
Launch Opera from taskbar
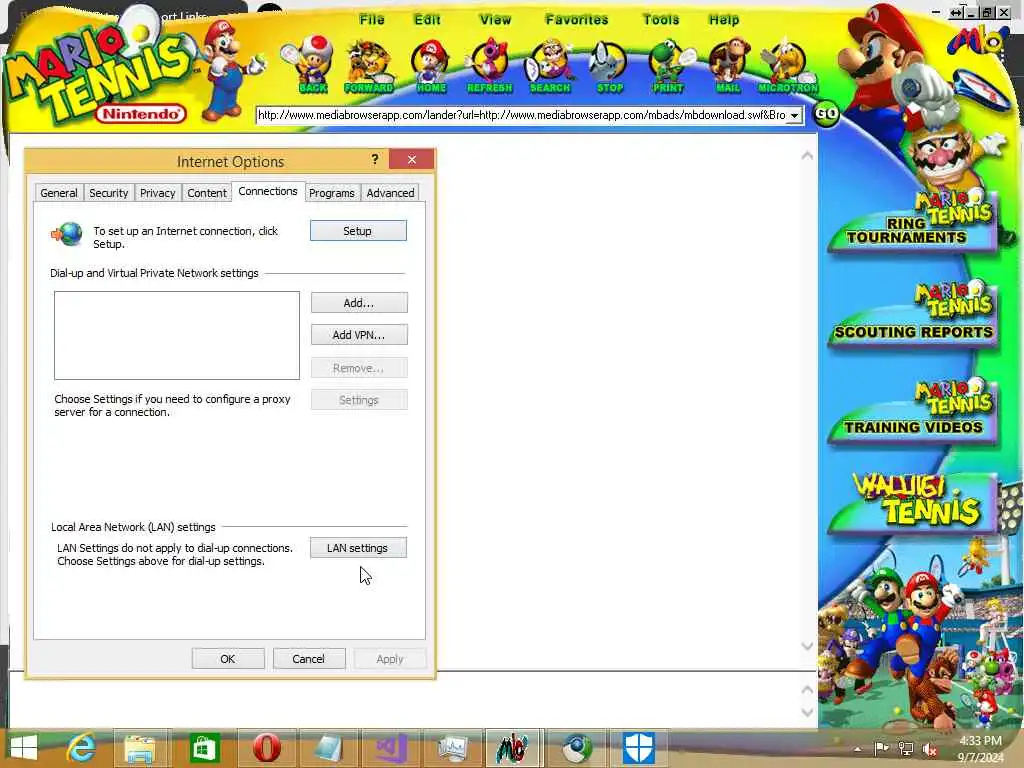tap(266, 748)
